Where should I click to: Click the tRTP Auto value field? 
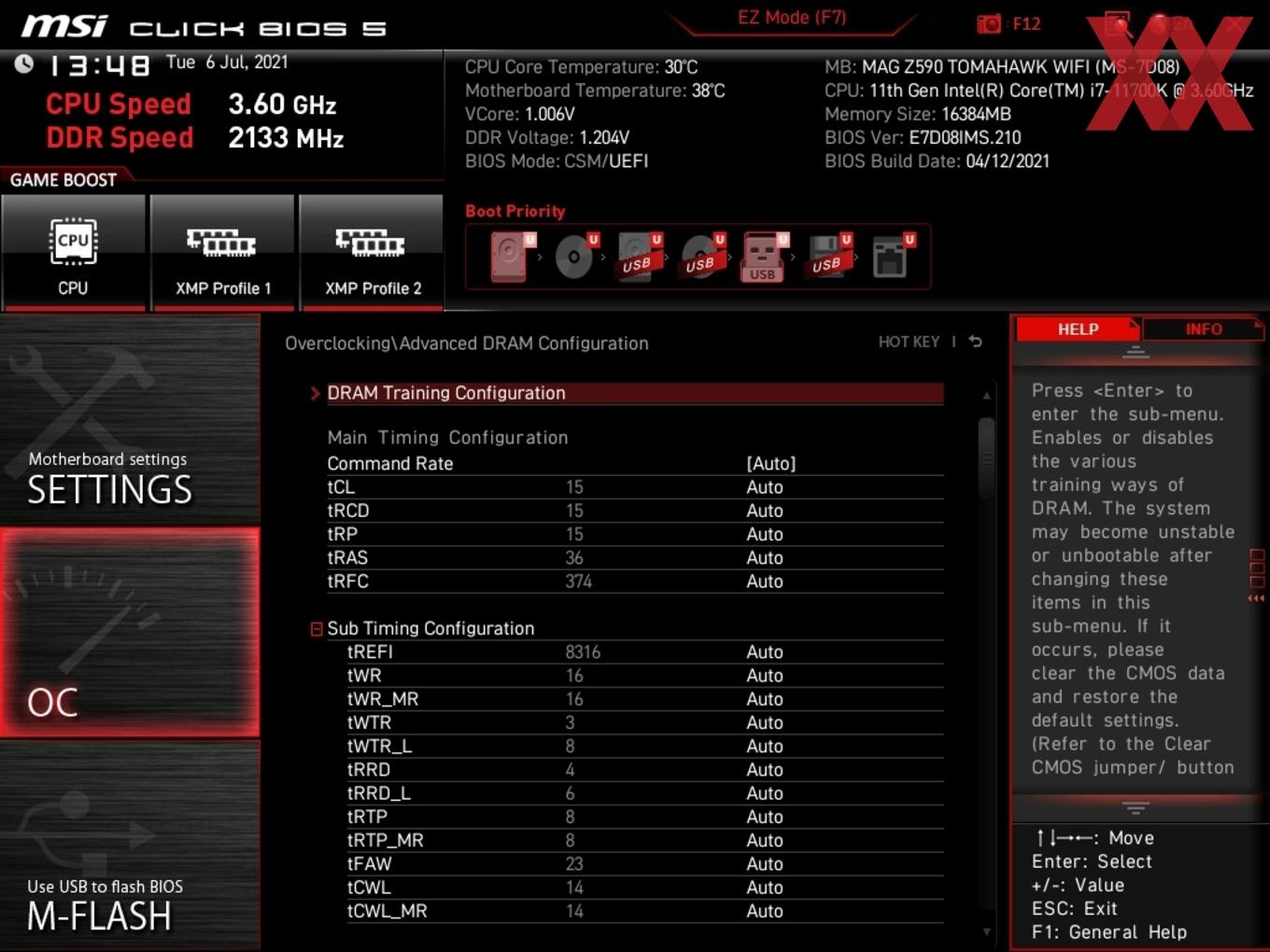pos(765,818)
